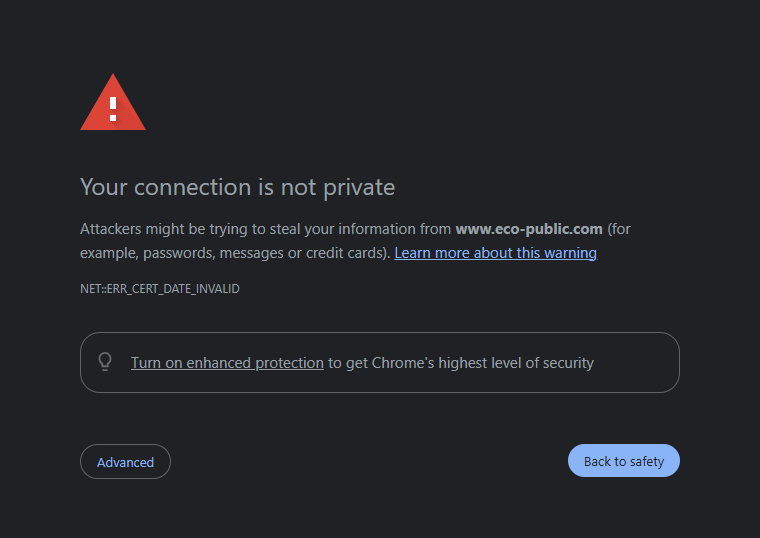This screenshot has width=760, height=538.
Task: Click the empty right end of the suggestion box
Action: click(x=640, y=362)
